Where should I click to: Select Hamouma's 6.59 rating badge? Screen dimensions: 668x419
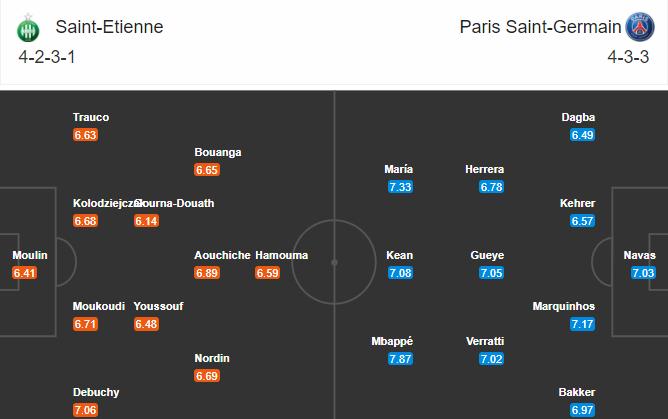[267, 273]
